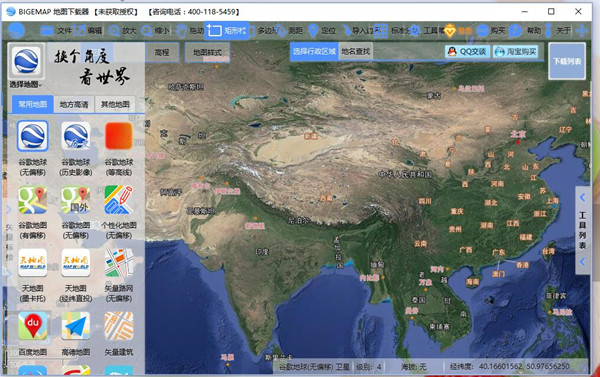Expand the 工具列表 panel via upper chevron
This screenshot has height=377, width=600.
[x=582, y=197]
